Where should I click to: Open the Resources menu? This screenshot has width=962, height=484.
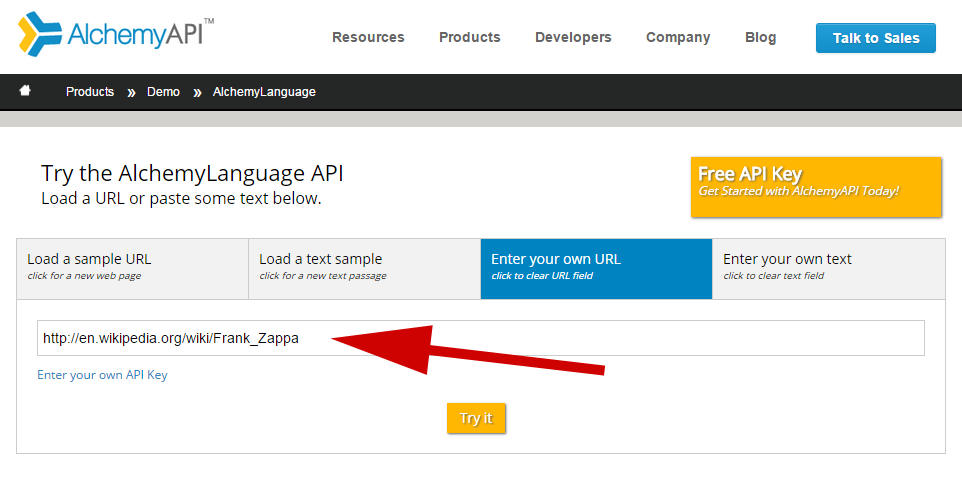[368, 37]
